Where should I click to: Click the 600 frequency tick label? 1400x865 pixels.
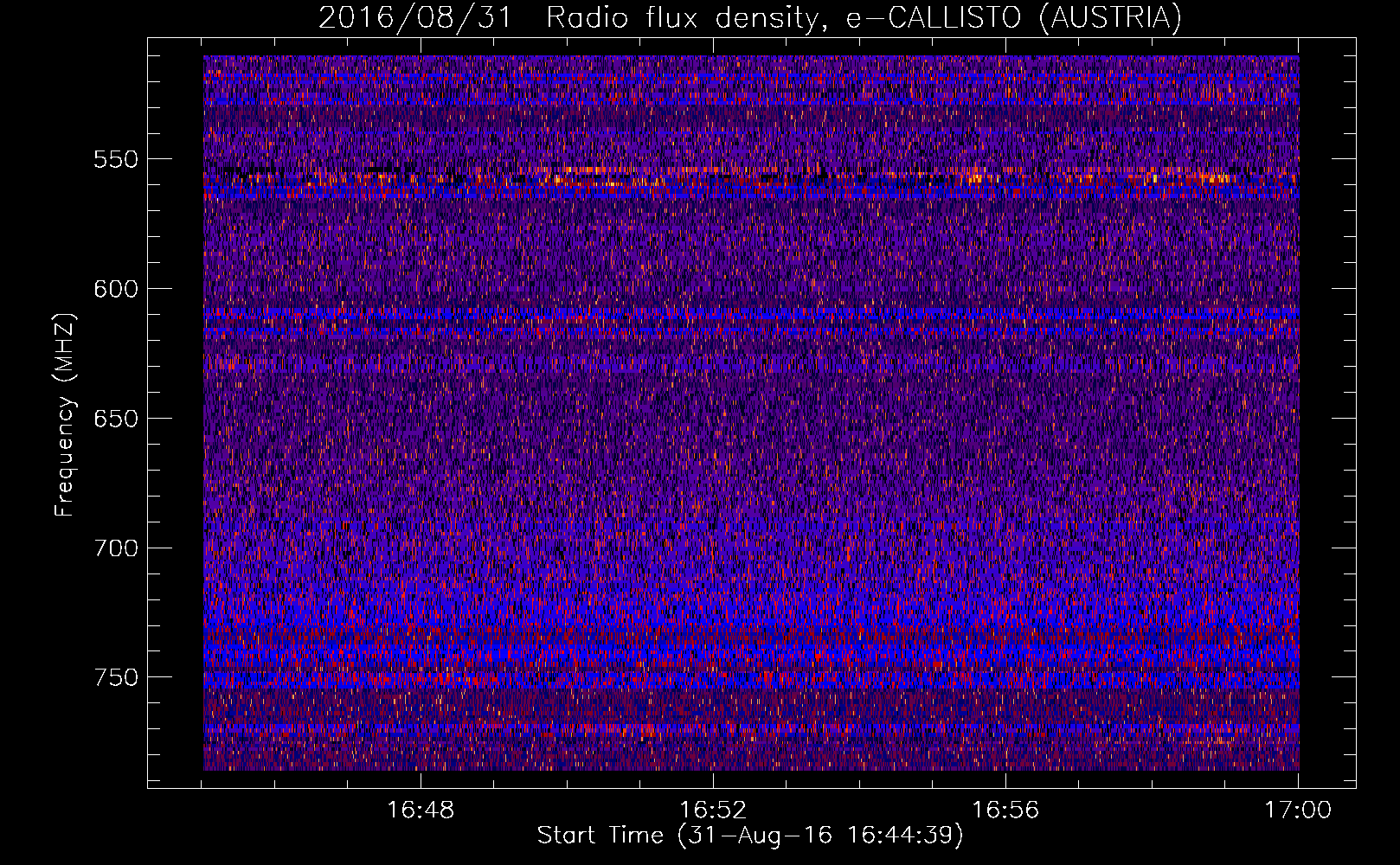[x=116, y=289]
